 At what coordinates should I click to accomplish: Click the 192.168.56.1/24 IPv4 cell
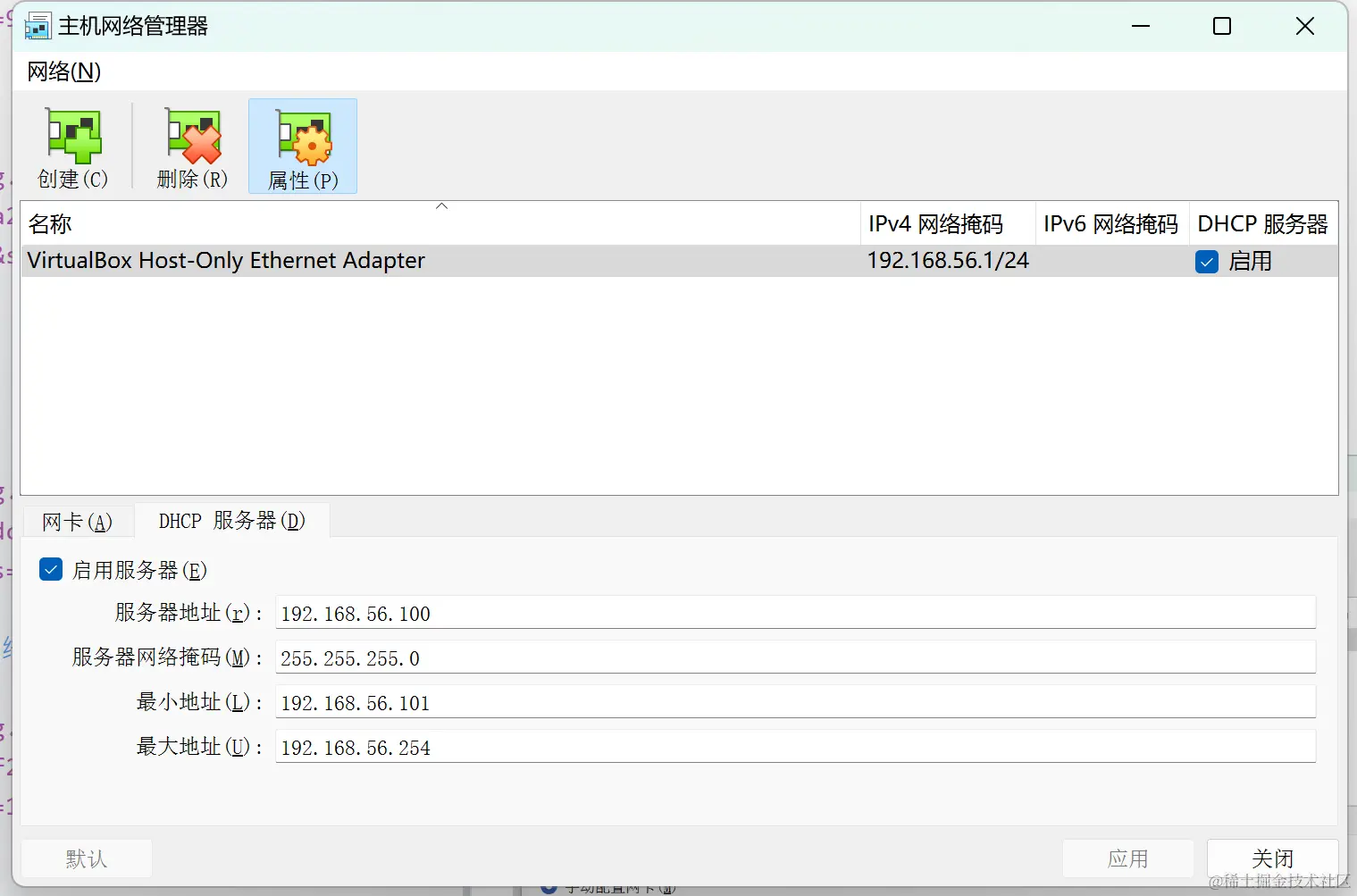(948, 261)
